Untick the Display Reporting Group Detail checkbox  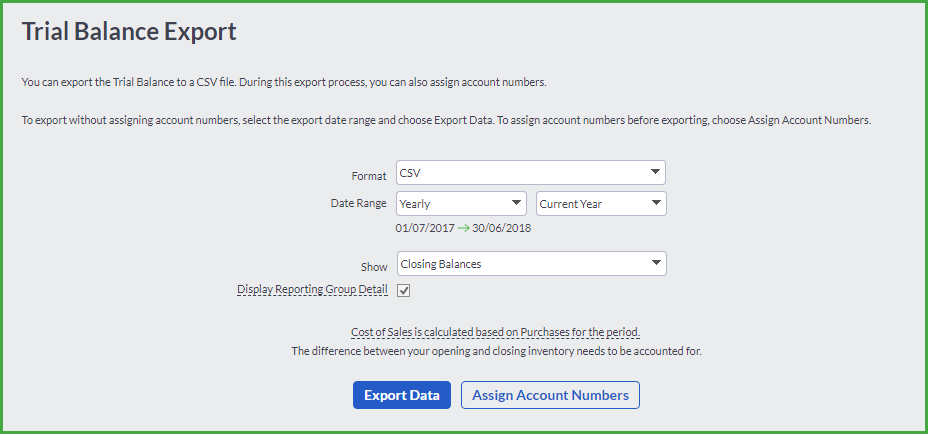(404, 291)
